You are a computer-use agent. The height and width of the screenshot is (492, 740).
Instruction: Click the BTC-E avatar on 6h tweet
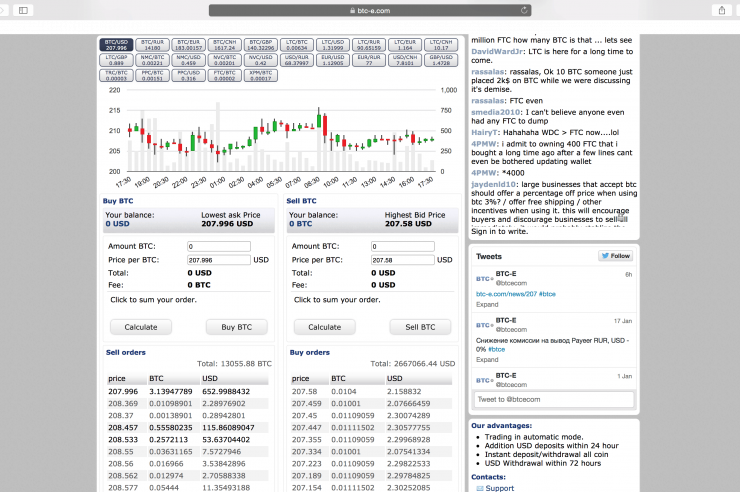coord(485,278)
